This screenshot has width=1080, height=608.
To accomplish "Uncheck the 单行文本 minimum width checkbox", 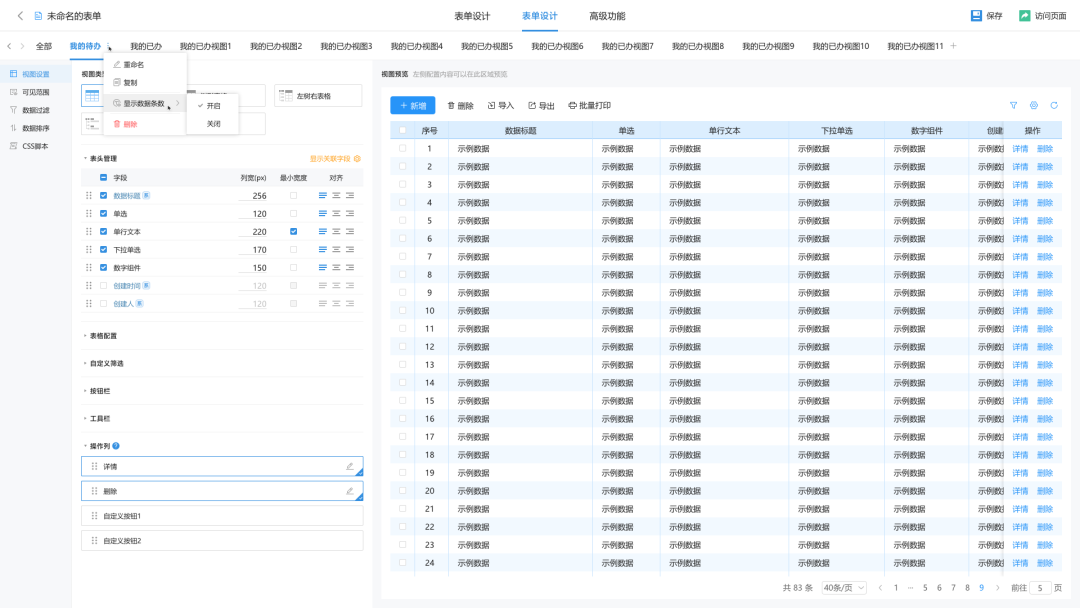I will point(291,231).
